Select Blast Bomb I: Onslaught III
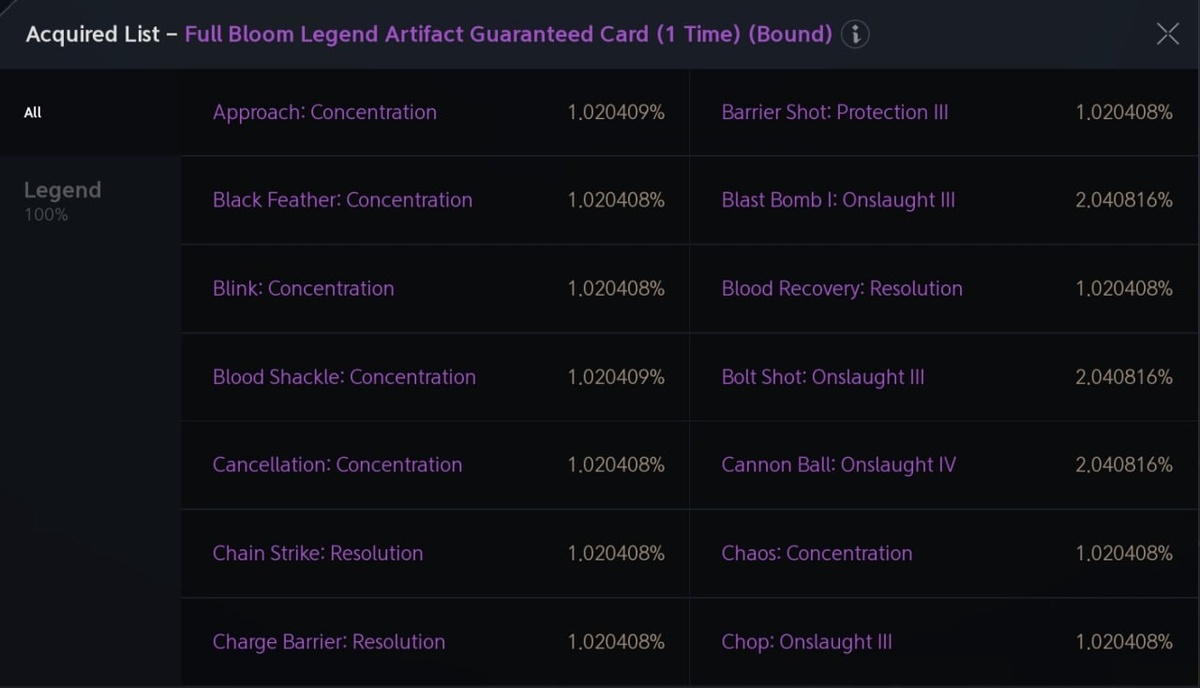The image size is (1200, 688). [838, 200]
